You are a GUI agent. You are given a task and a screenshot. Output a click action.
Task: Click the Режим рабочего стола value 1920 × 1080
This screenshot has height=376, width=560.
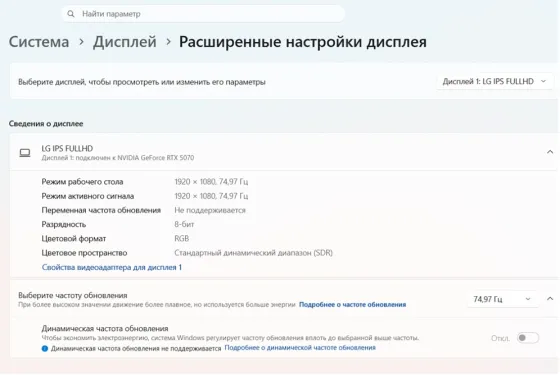coord(211,182)
